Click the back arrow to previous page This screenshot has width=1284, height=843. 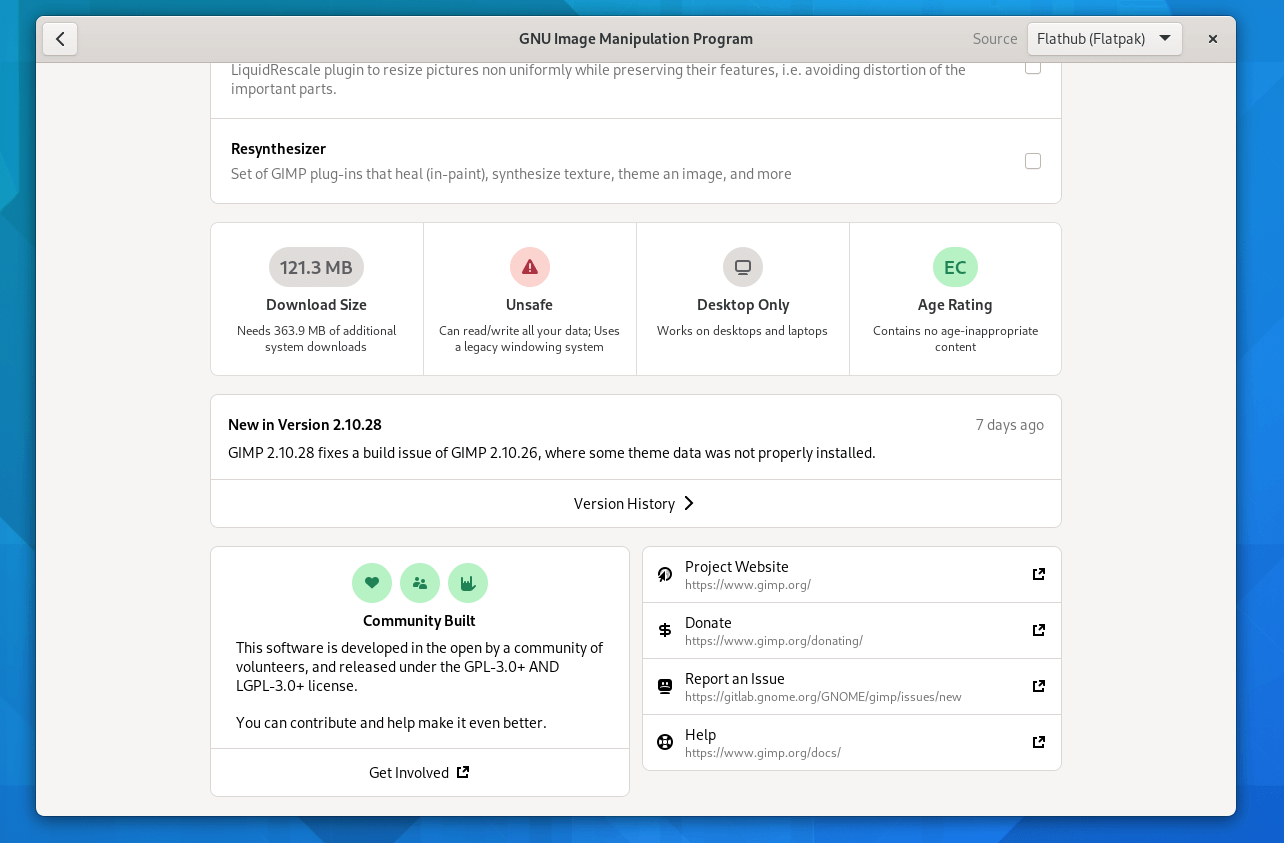[60, 39]
